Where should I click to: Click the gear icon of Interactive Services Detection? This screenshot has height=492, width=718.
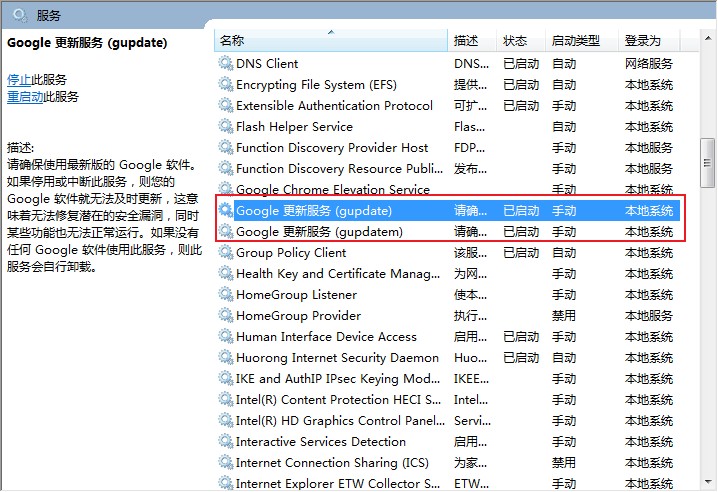pos(226,442)
